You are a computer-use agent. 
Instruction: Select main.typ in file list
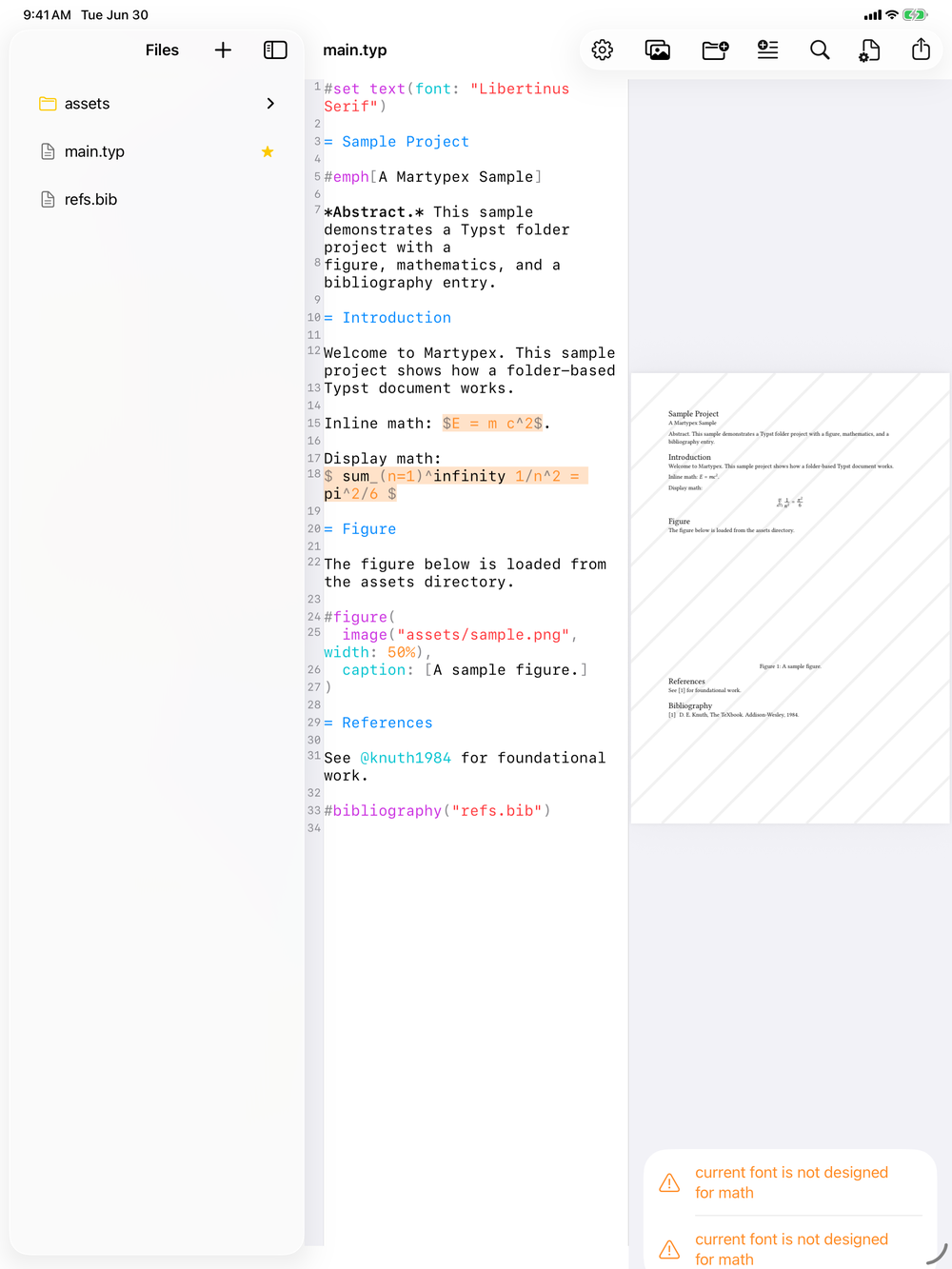coord(157,151)
